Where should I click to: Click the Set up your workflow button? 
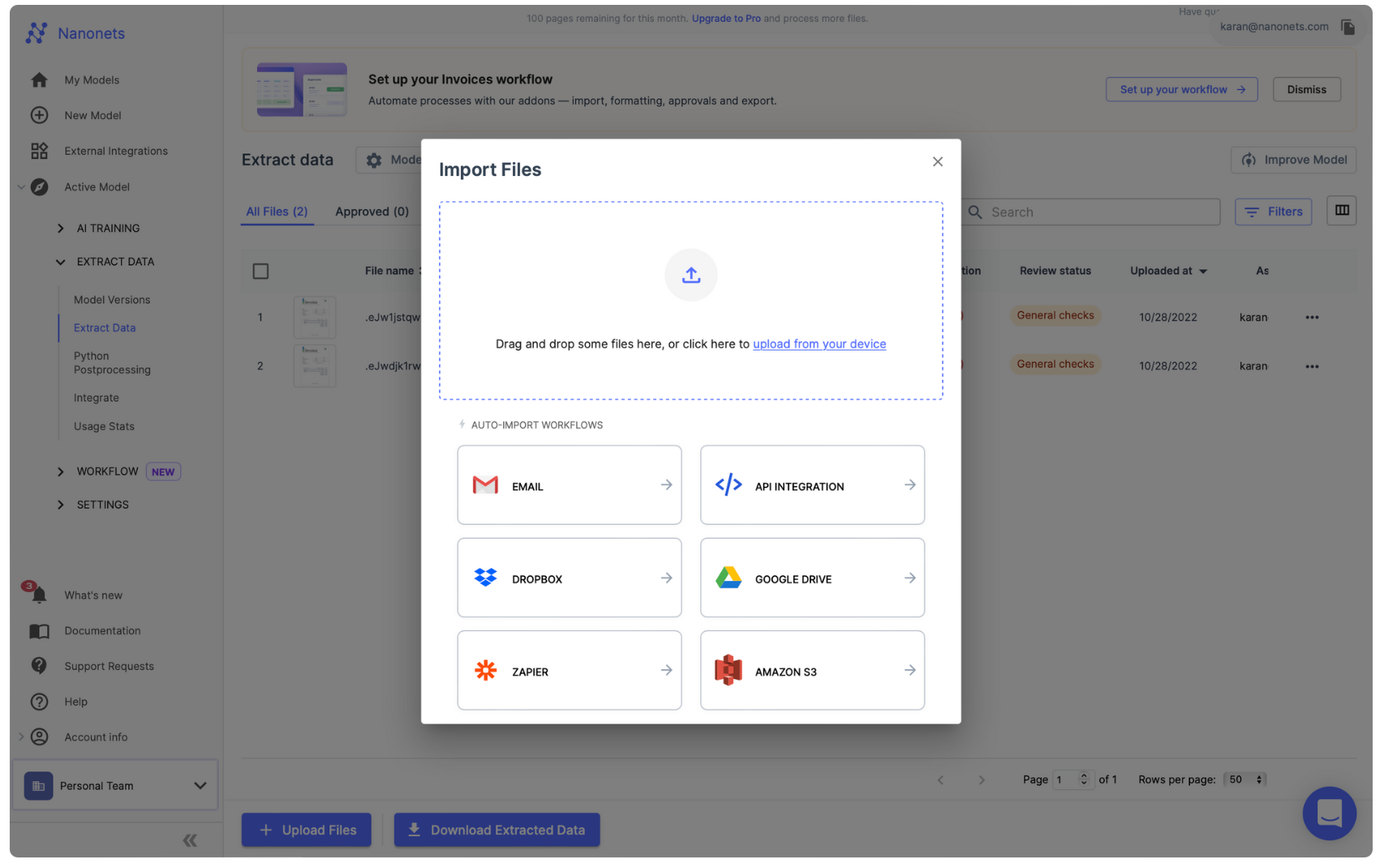pyautogui.click(x=1180, y=89)
